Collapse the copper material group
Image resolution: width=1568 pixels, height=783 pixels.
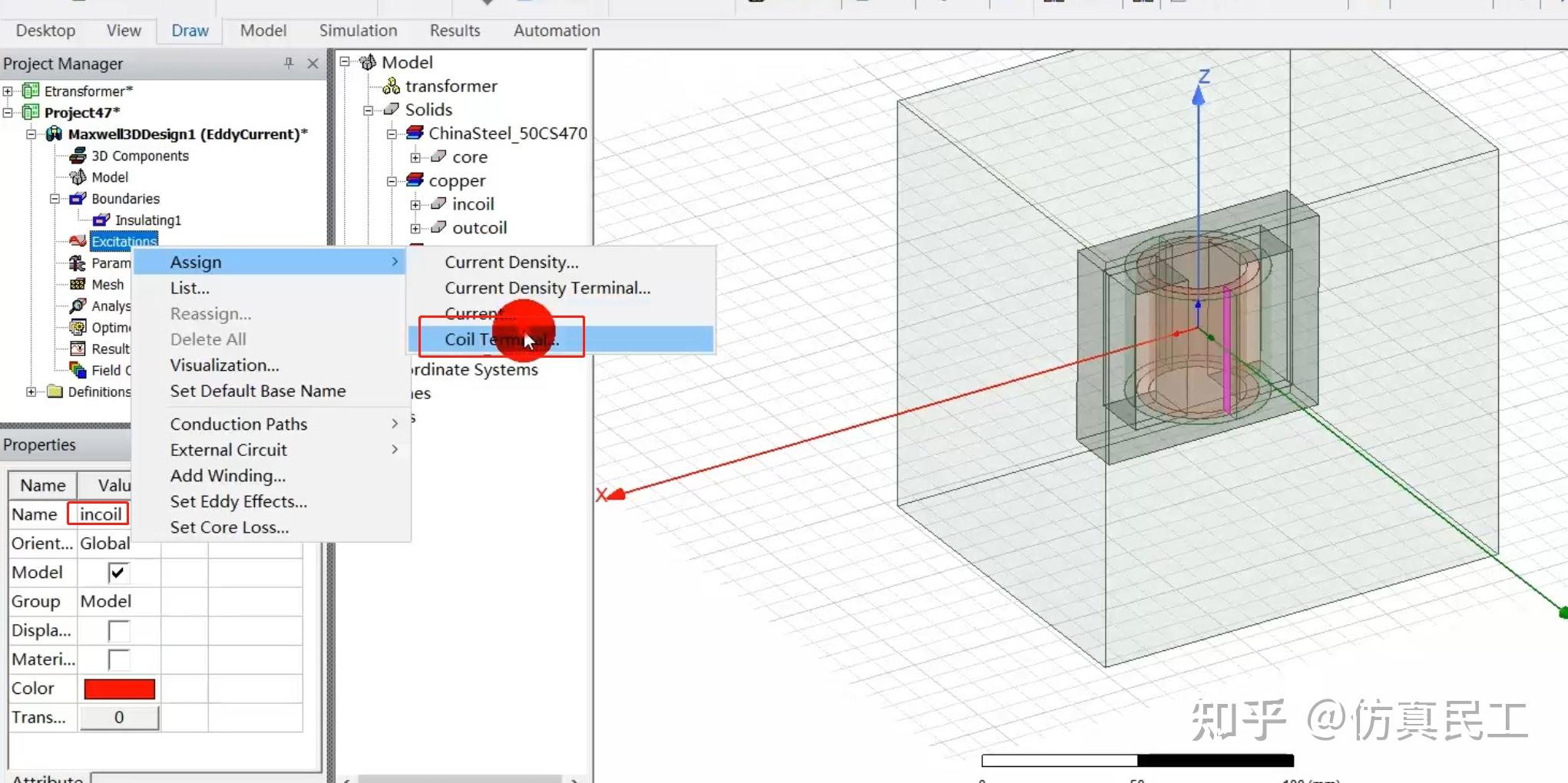tap(392, 180)
